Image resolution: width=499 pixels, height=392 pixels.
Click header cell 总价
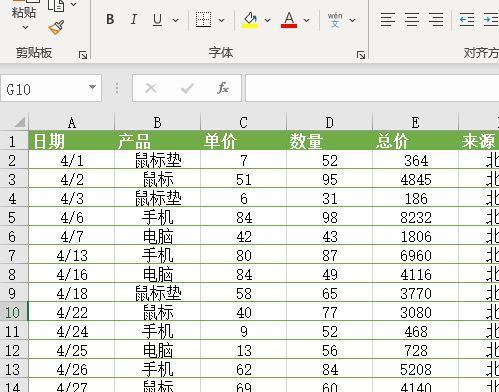(x=415, y=141)
